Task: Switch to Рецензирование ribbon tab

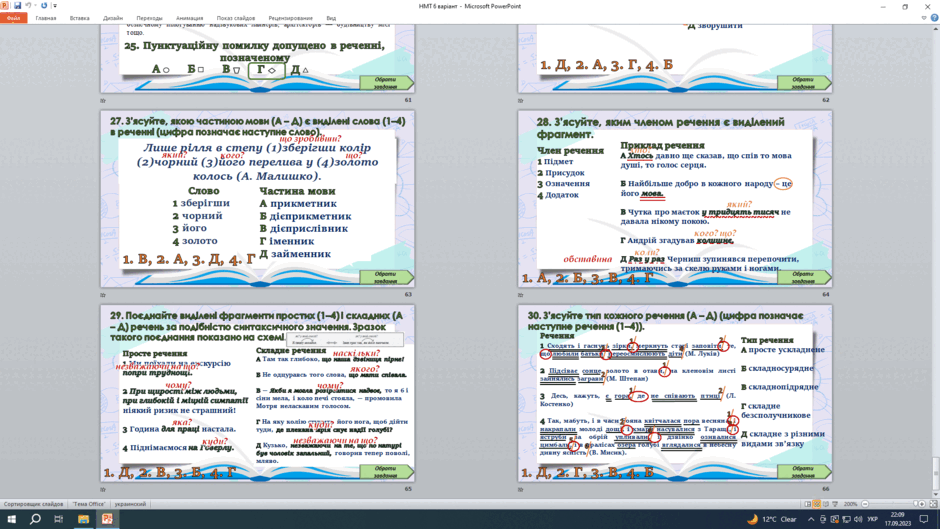Action: (x=290, y=18)
